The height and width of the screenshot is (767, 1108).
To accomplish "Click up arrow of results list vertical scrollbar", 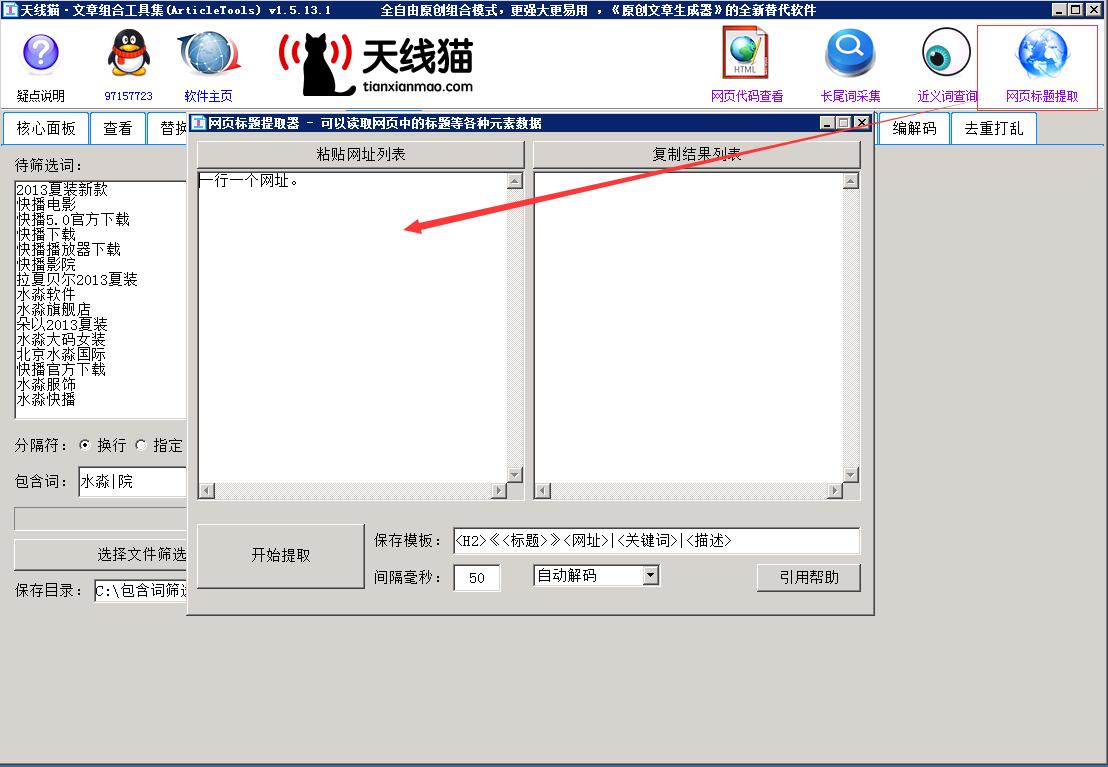I will tap(851, 181).
